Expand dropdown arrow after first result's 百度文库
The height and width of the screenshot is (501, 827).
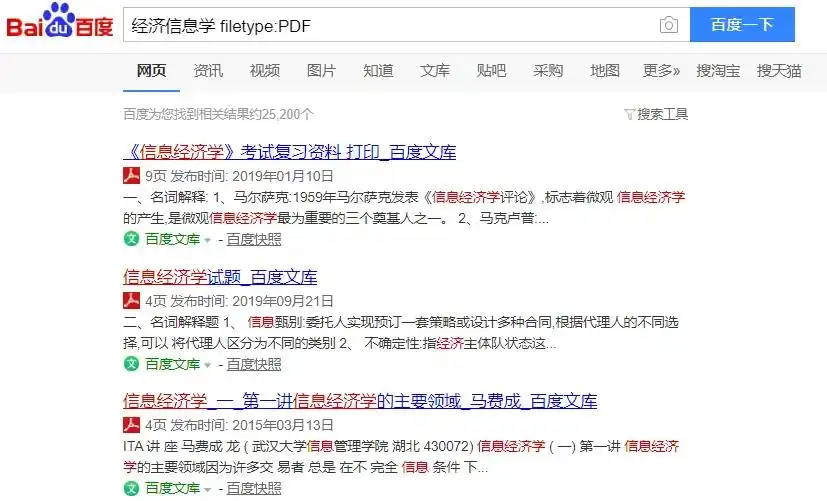click(x=208, y=240)
